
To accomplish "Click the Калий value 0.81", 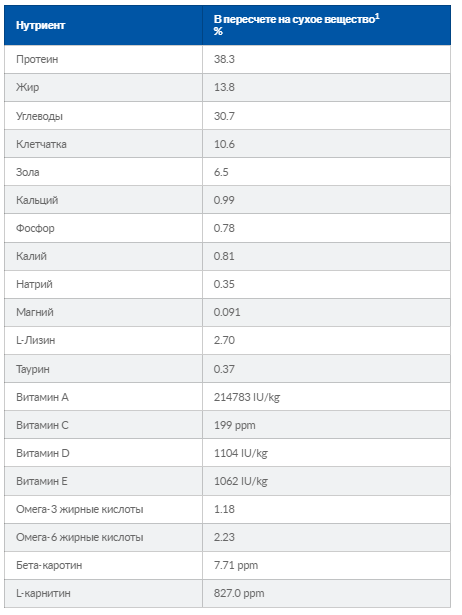I will (x=224, y=256).
